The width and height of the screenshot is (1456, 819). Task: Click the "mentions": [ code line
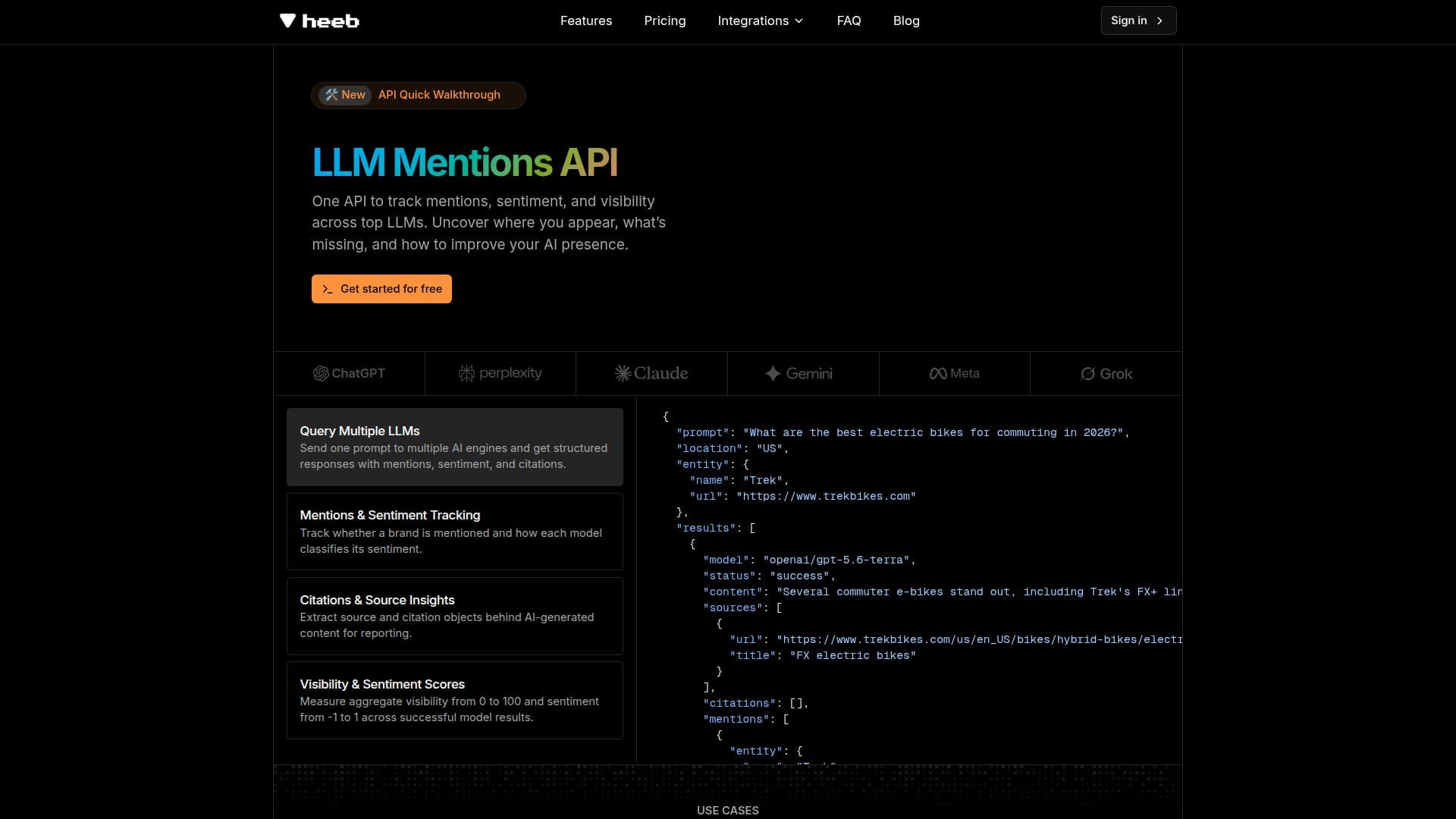[x=745, y=719]
